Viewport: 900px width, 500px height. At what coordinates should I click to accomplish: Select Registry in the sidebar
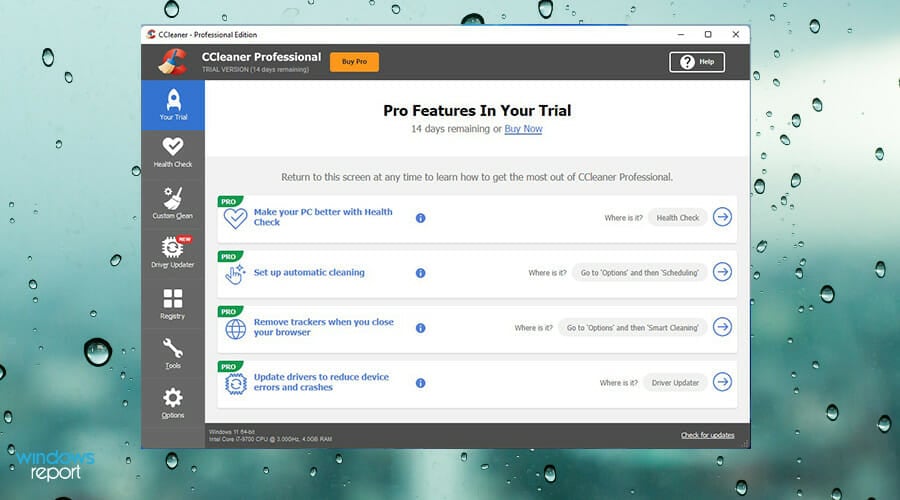[x=173, y=304]
